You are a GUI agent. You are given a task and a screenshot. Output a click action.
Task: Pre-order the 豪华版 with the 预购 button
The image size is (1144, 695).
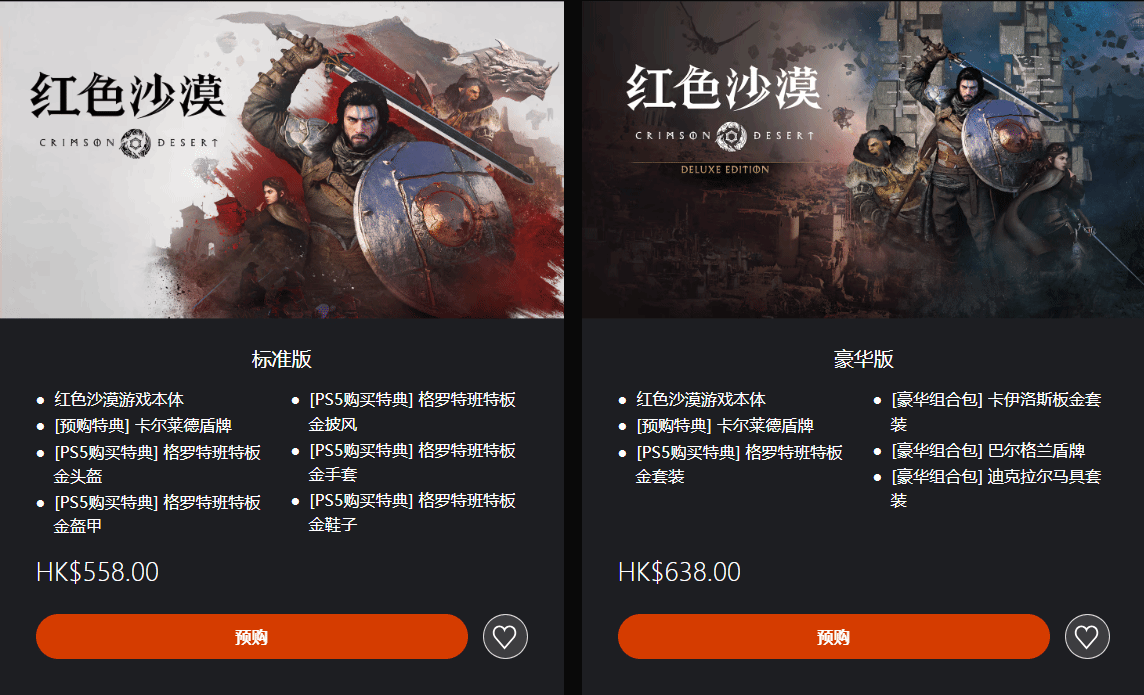(x=834, y=637)
